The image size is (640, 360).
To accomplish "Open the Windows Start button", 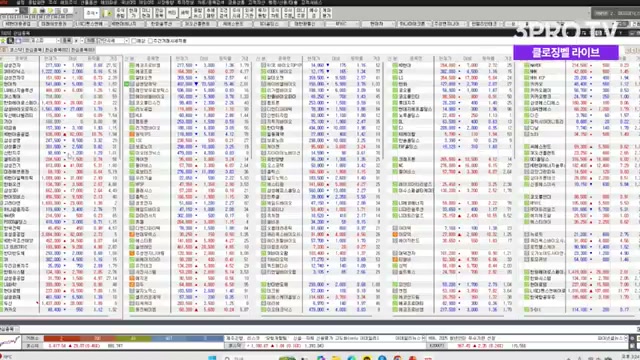I will [212, 358].
